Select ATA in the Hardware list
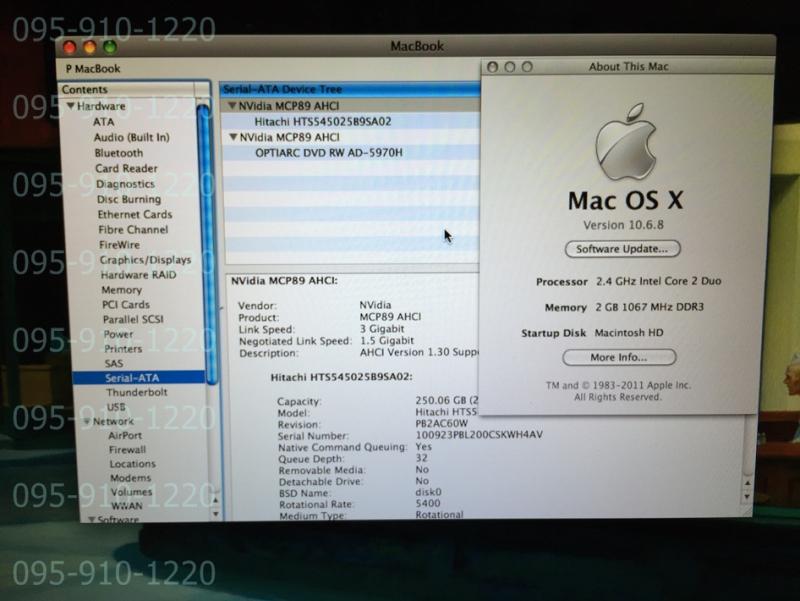Screen dimensions: 800x601 click(x=104, y=122)
